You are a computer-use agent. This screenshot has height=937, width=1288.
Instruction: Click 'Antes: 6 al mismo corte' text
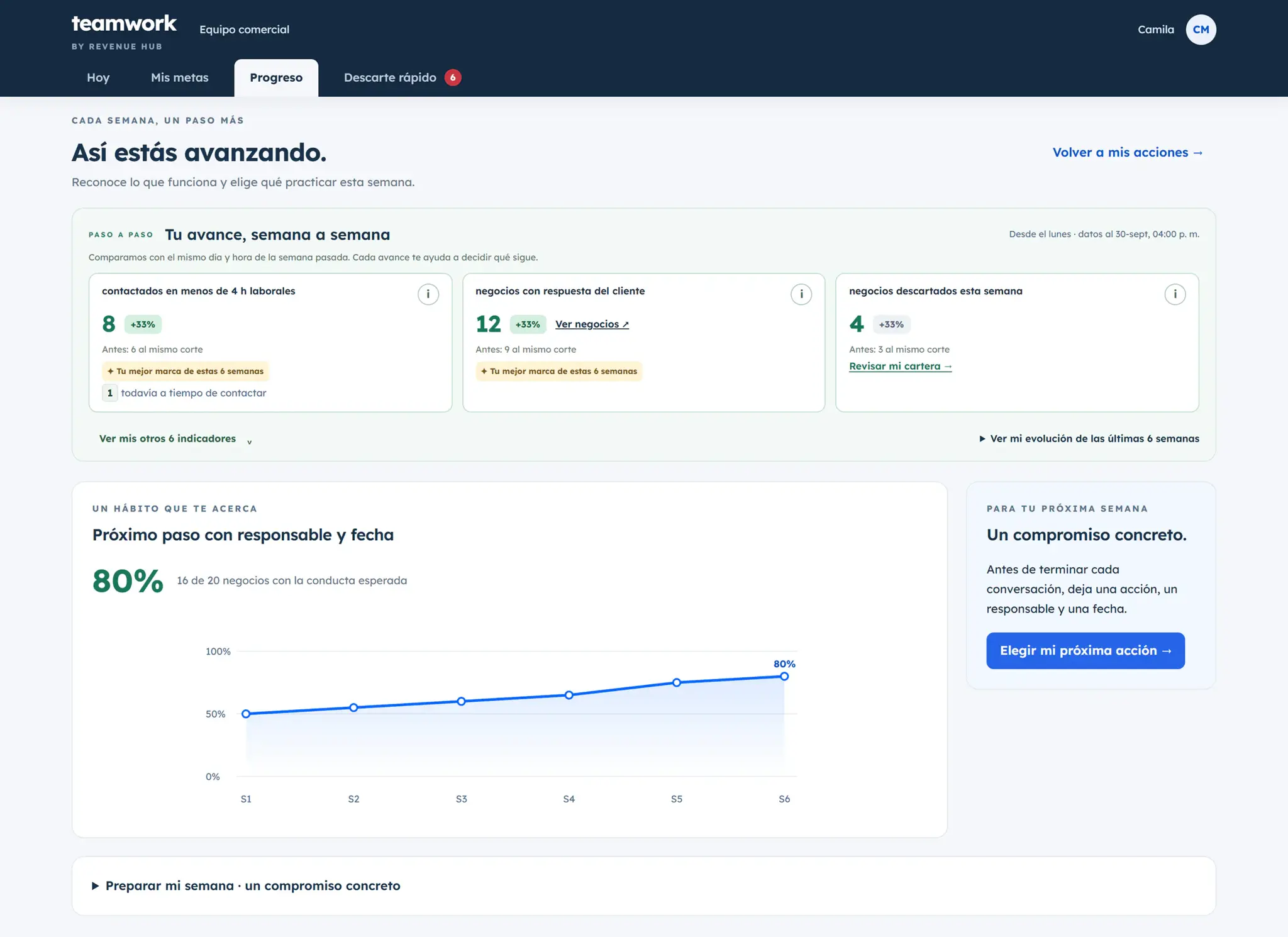pyautogui.click(x=152, y=350)
